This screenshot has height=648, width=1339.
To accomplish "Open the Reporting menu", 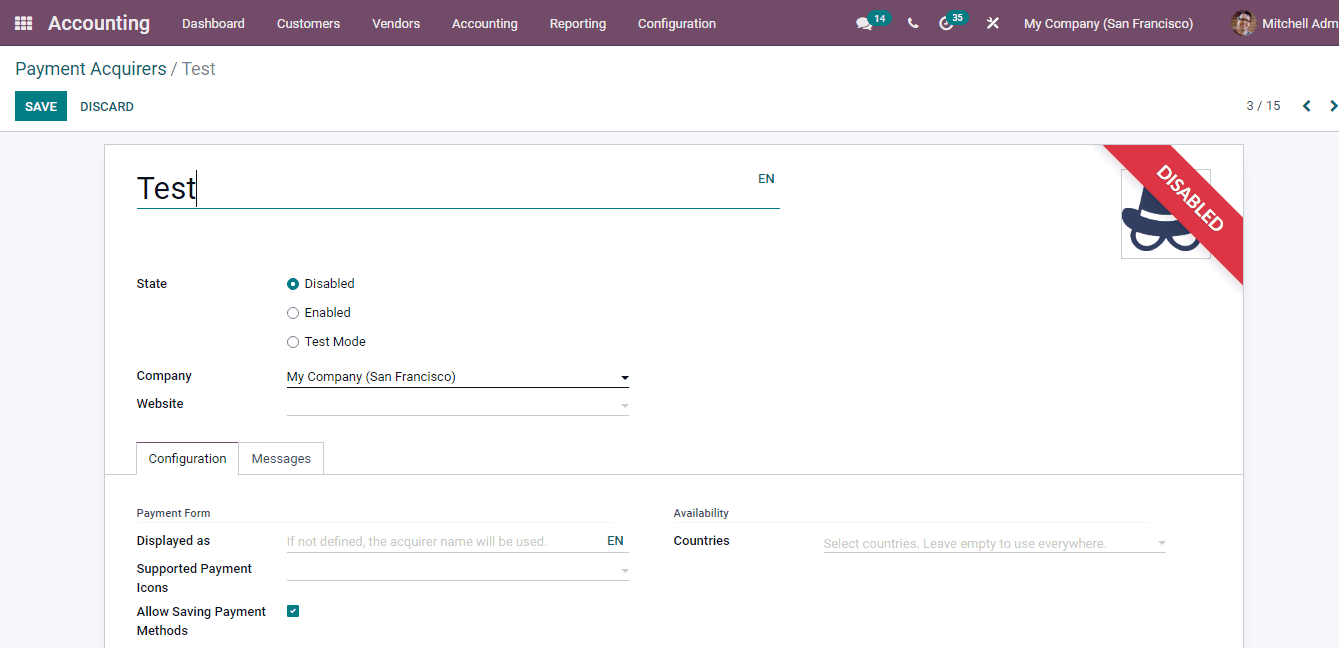I will click(577, 23).
